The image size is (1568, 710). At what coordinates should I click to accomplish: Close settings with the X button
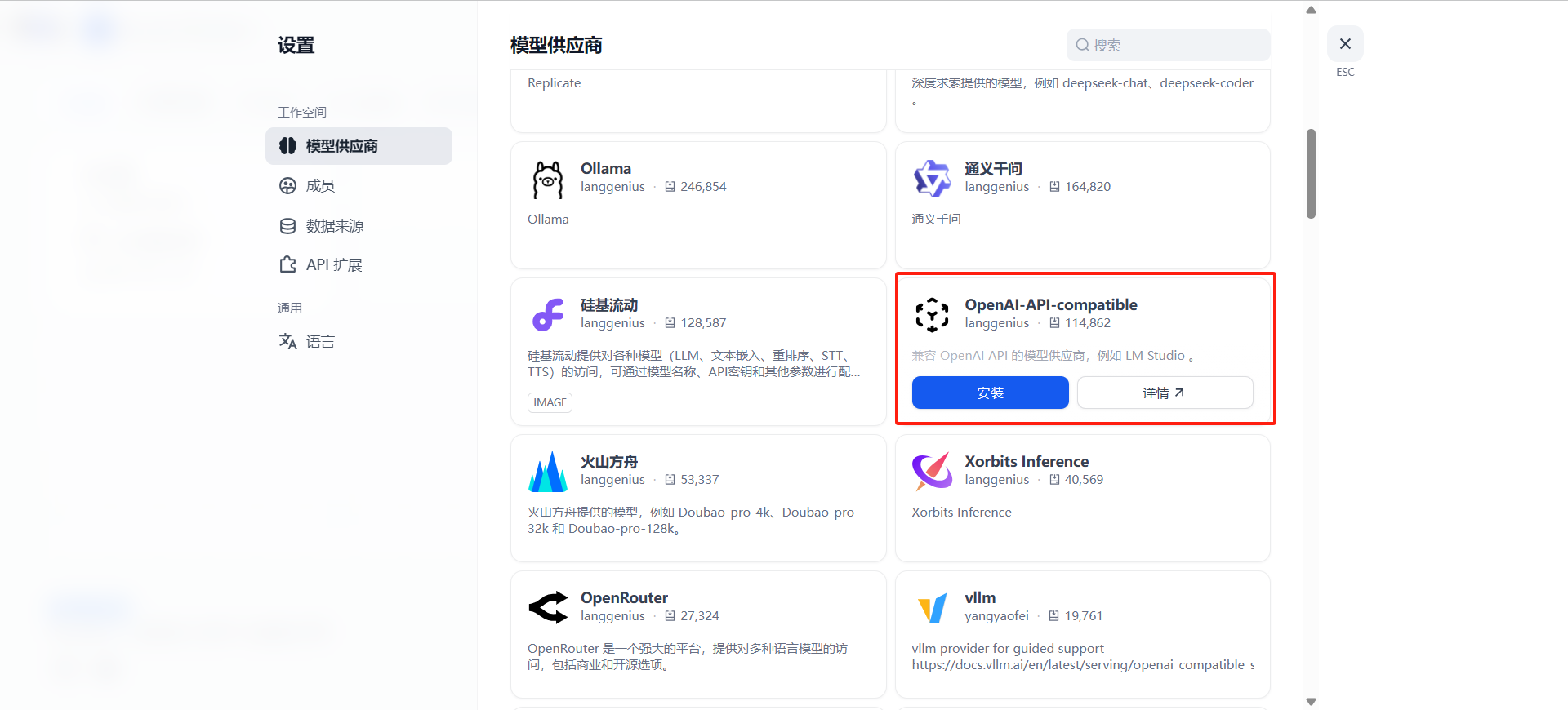[1345, 44]
